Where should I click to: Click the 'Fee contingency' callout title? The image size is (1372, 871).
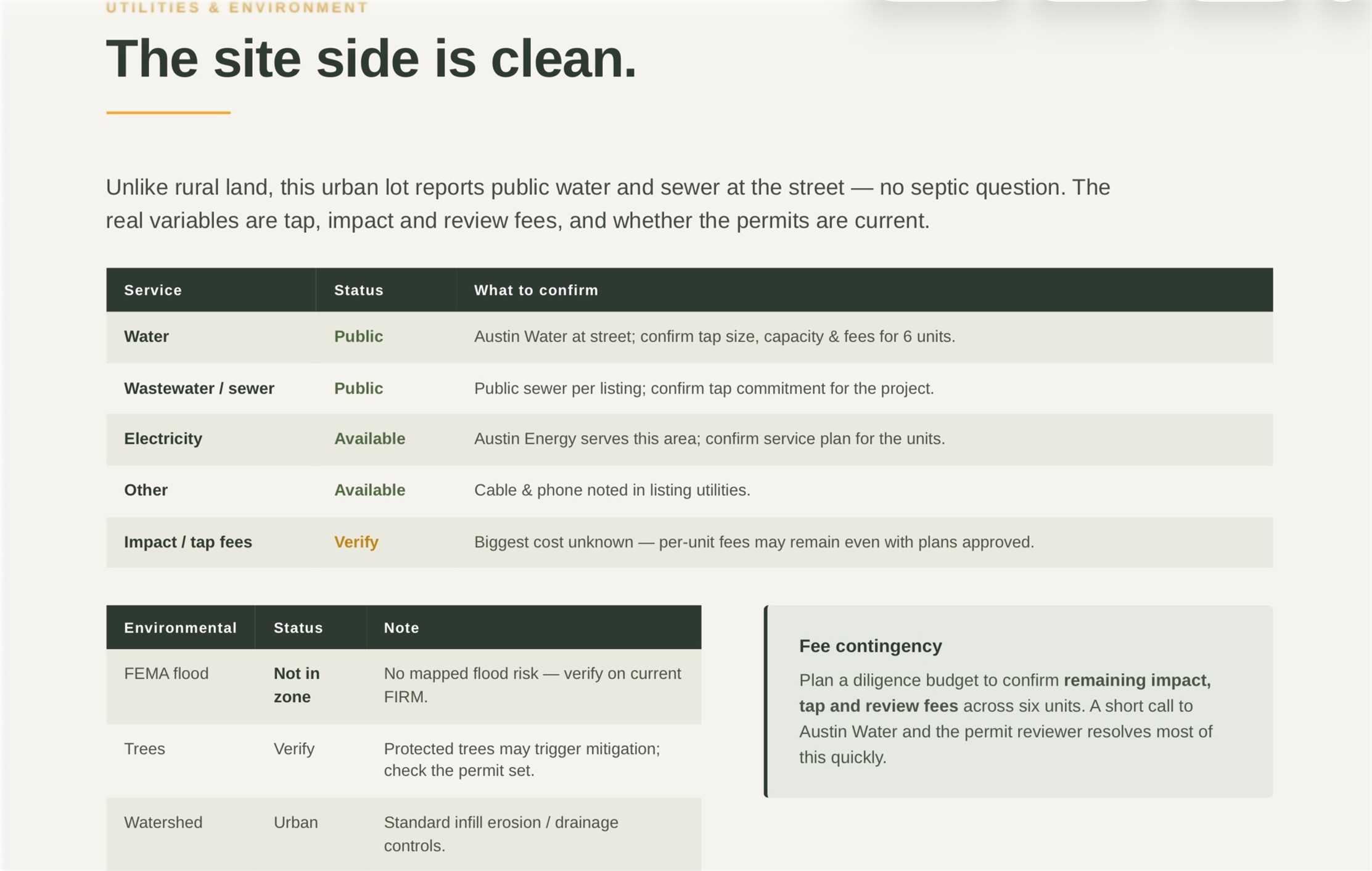click(x=870, y=645)
